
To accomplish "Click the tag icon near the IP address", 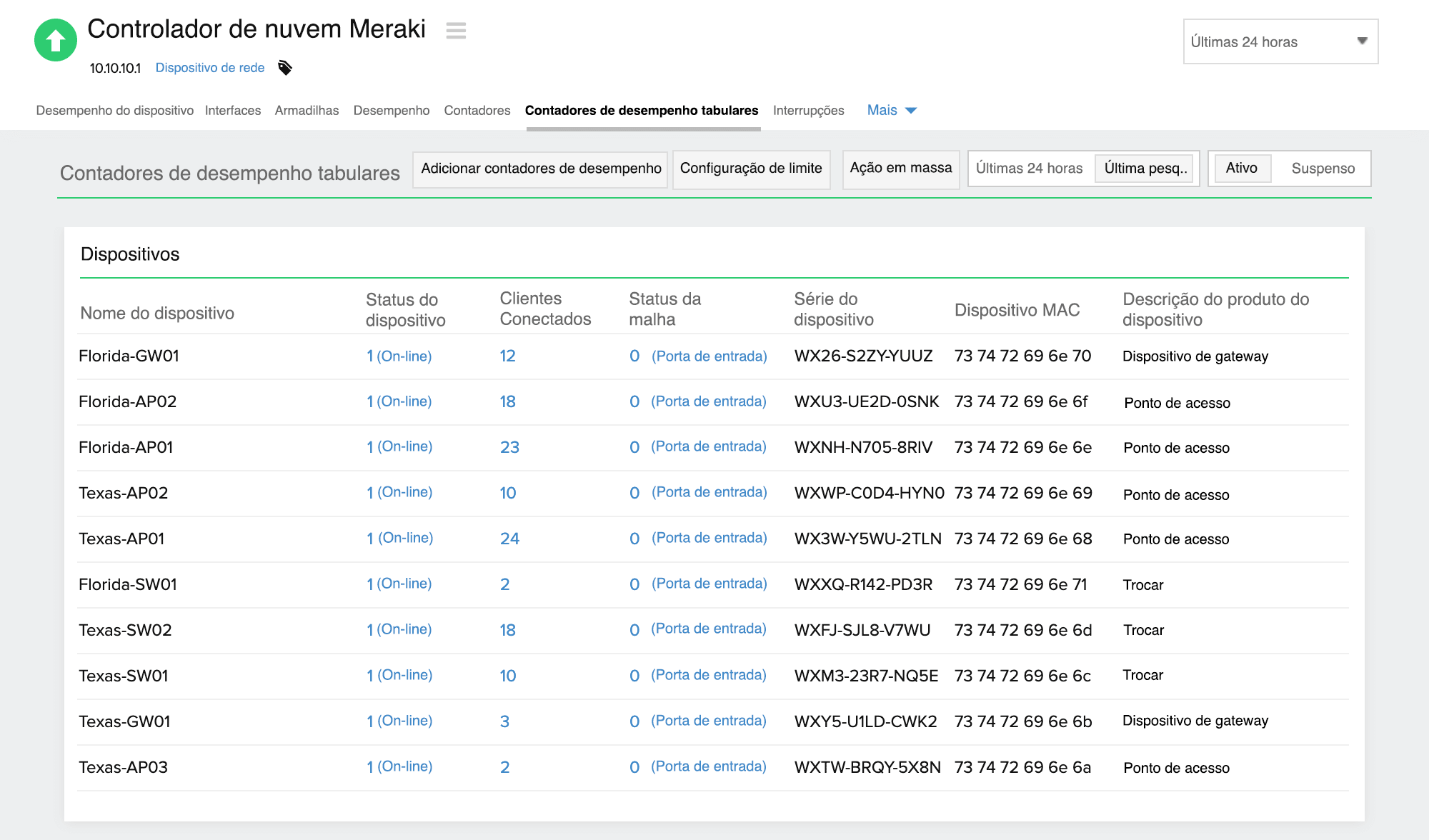I will pos(284,67).
